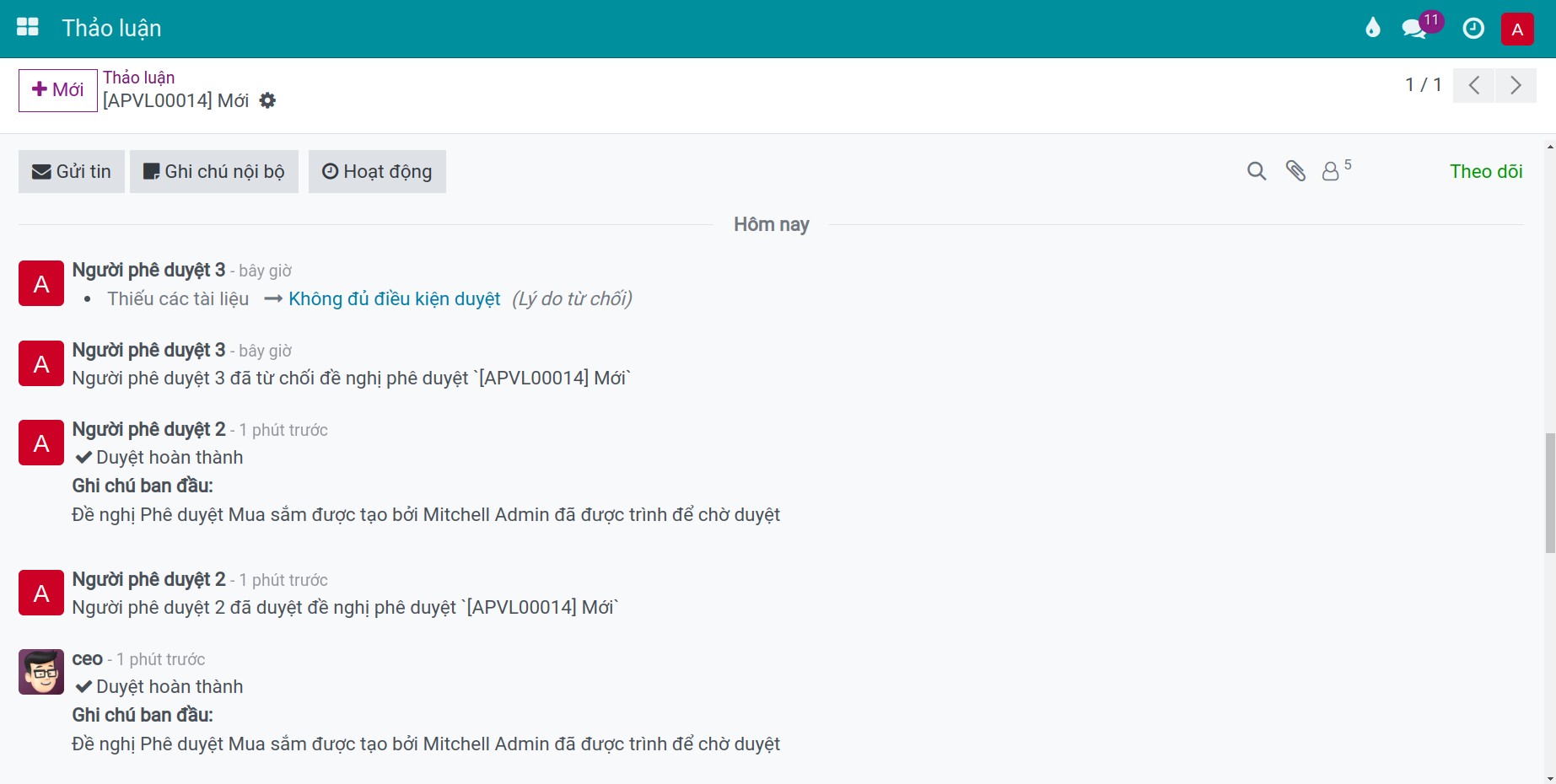Image resolution: width=1556 pixels, height=784 pixels.
Task: Click the ceo author name
Action: pyautogui.click(x=88, y=659)
